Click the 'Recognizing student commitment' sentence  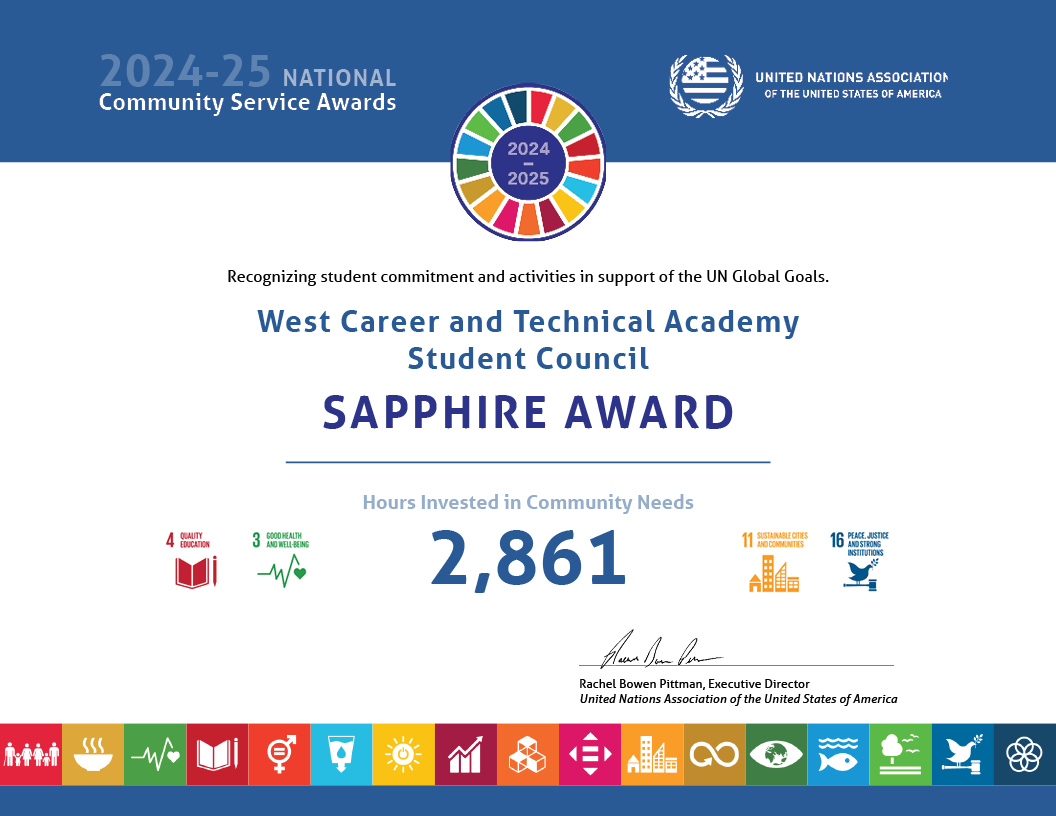click(x=528, y=277)
